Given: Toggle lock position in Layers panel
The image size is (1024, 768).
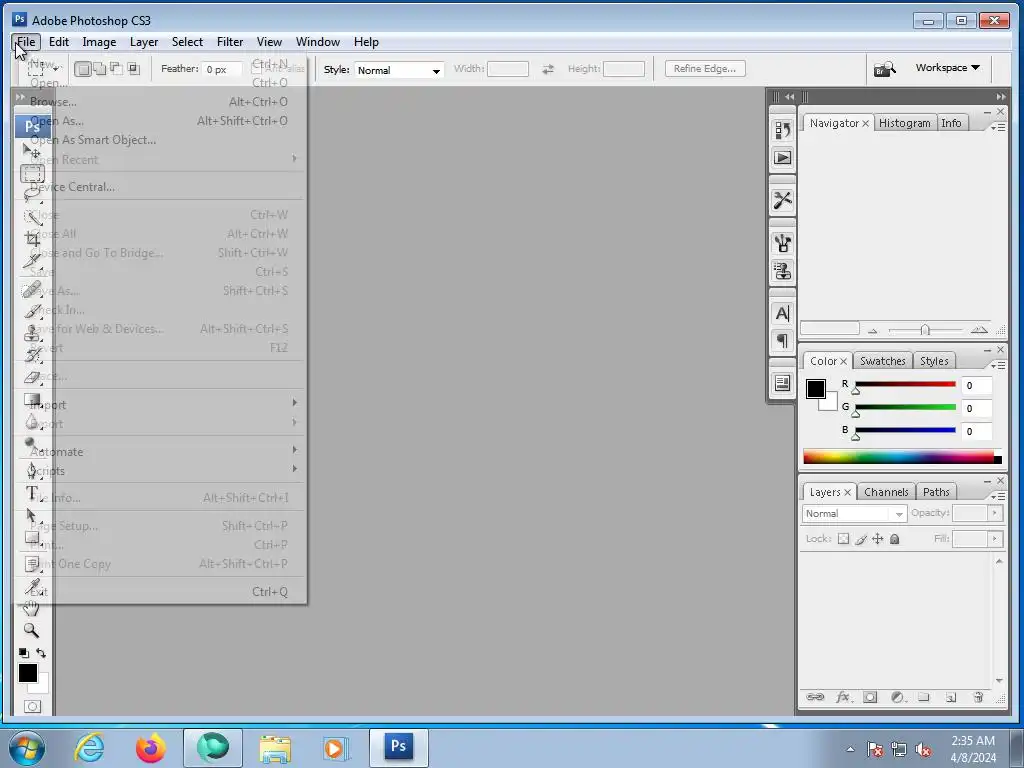Looking at the screenshot, I should tap(878, 539).
